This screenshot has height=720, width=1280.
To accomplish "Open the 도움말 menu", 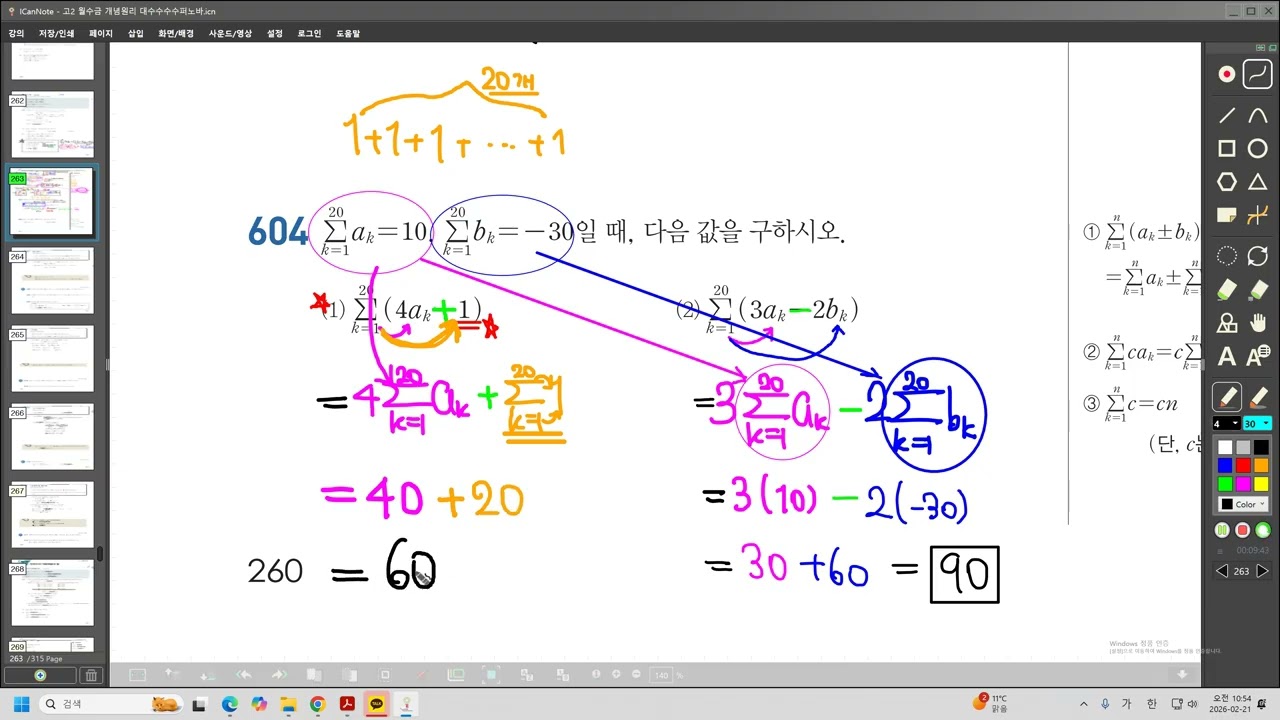I will click(x=347, y=33).
